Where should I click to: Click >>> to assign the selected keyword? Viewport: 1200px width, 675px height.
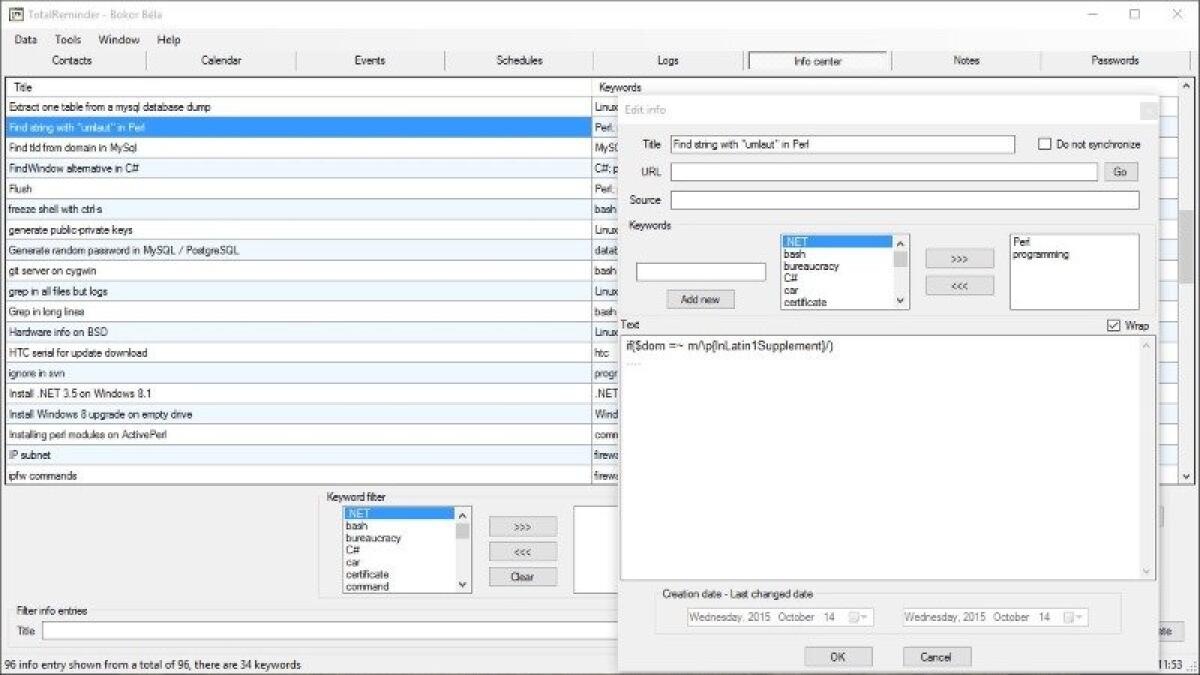coord(959,258)
